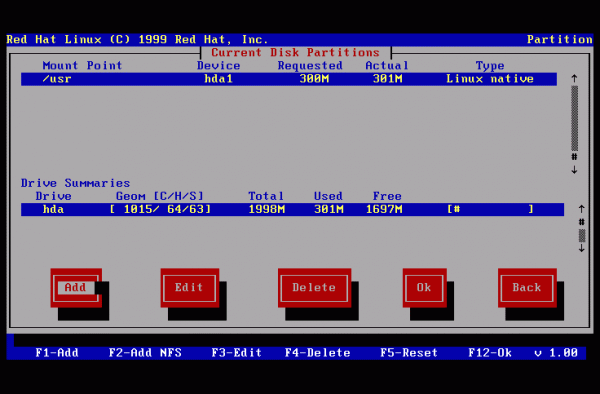Go to previous screen with Back
The width and height of the screenshot is (600, 394).
[x=527, y=288]
